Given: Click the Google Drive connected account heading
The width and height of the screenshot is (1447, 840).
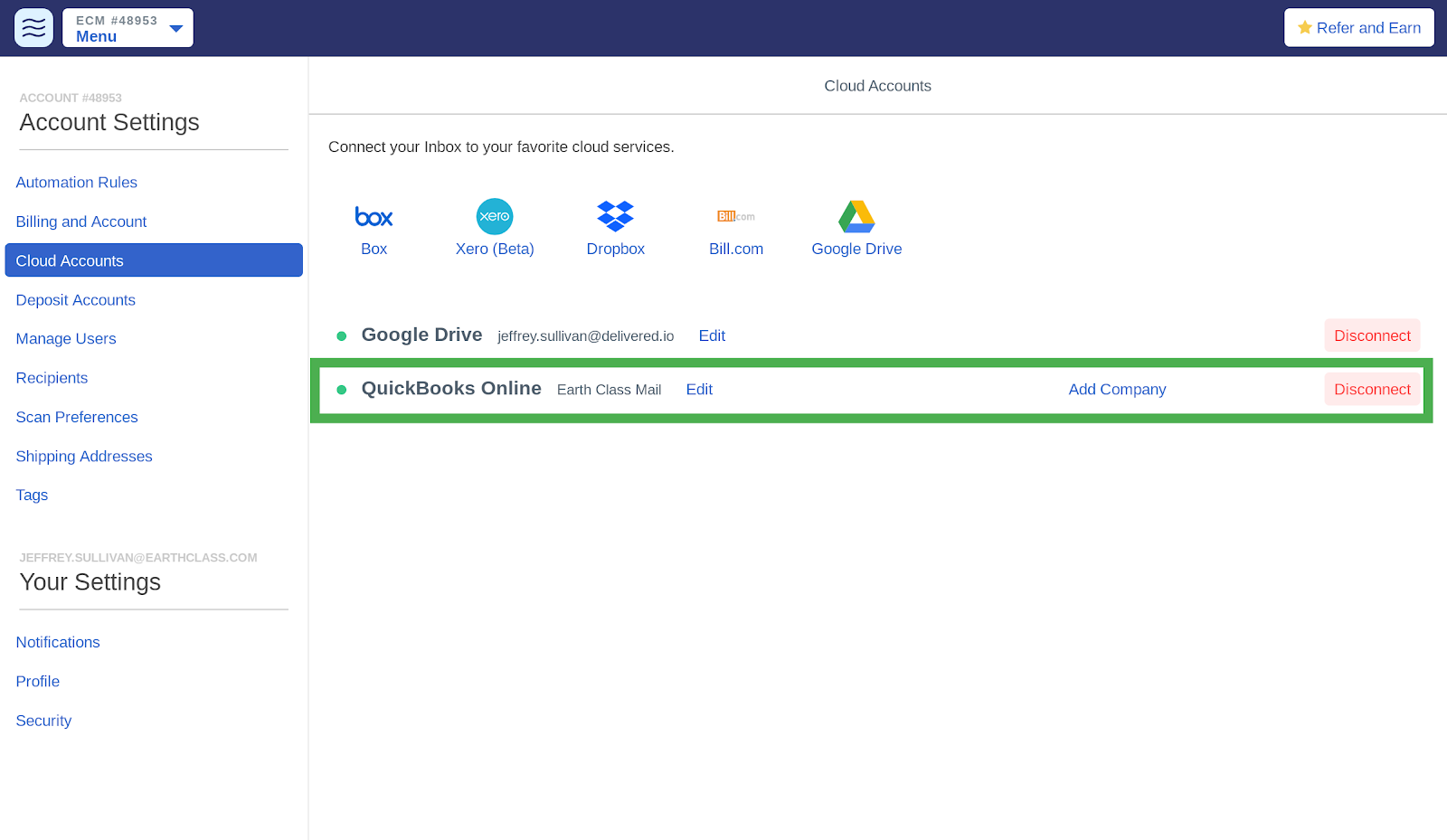Looking at the screenshot, I should tap(421, 335).
